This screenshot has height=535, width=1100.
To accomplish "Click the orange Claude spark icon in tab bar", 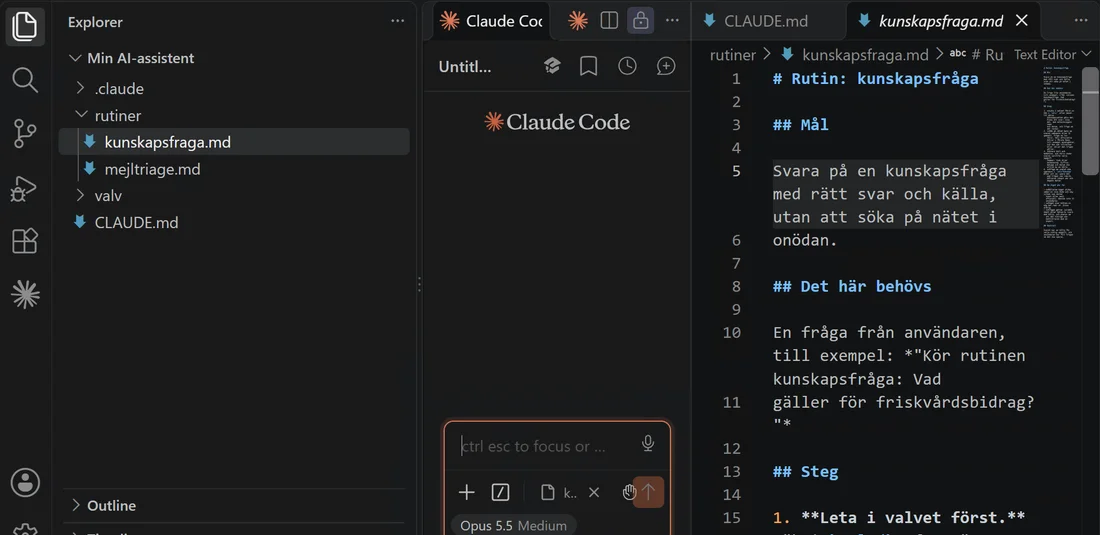I will click(x=578, y=21).
